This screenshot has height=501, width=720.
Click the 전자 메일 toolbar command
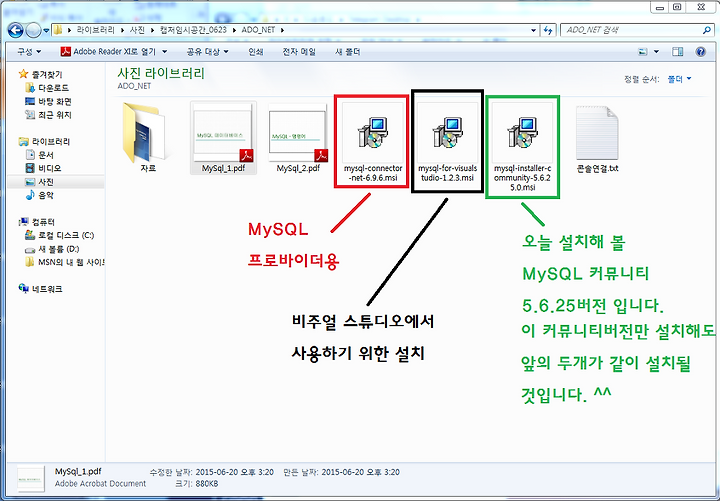[299, 51]
